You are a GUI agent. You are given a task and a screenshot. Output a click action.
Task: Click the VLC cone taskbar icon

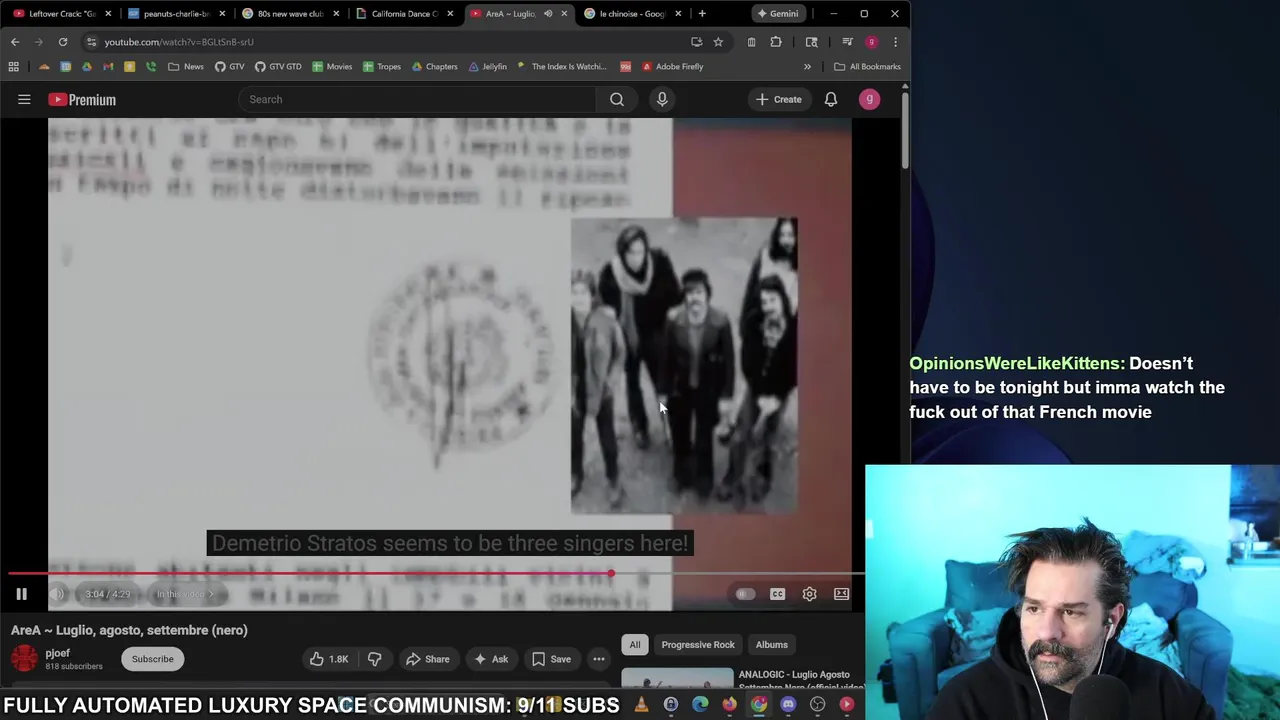coord(641,705)
